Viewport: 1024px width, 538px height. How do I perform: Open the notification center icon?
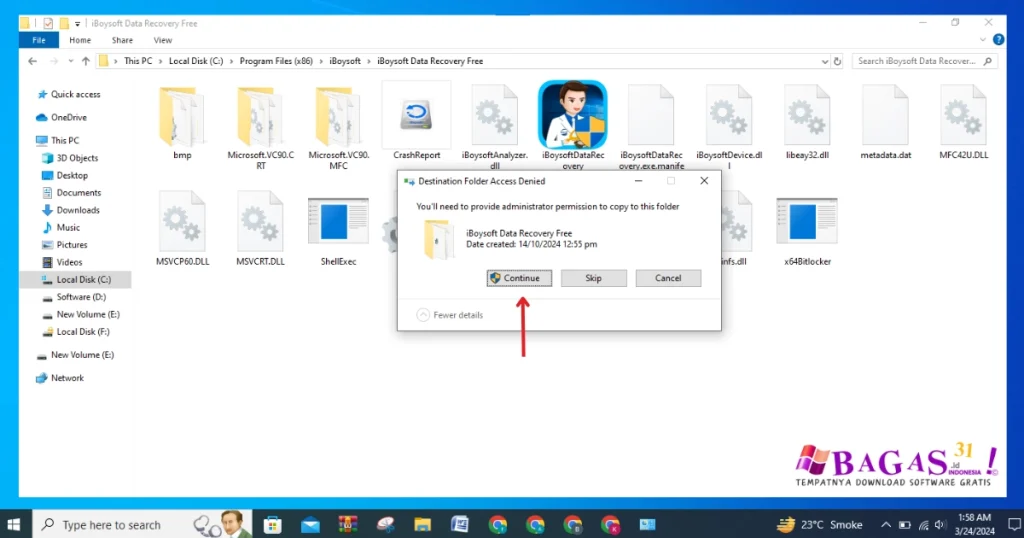(x=1014, y=524)
